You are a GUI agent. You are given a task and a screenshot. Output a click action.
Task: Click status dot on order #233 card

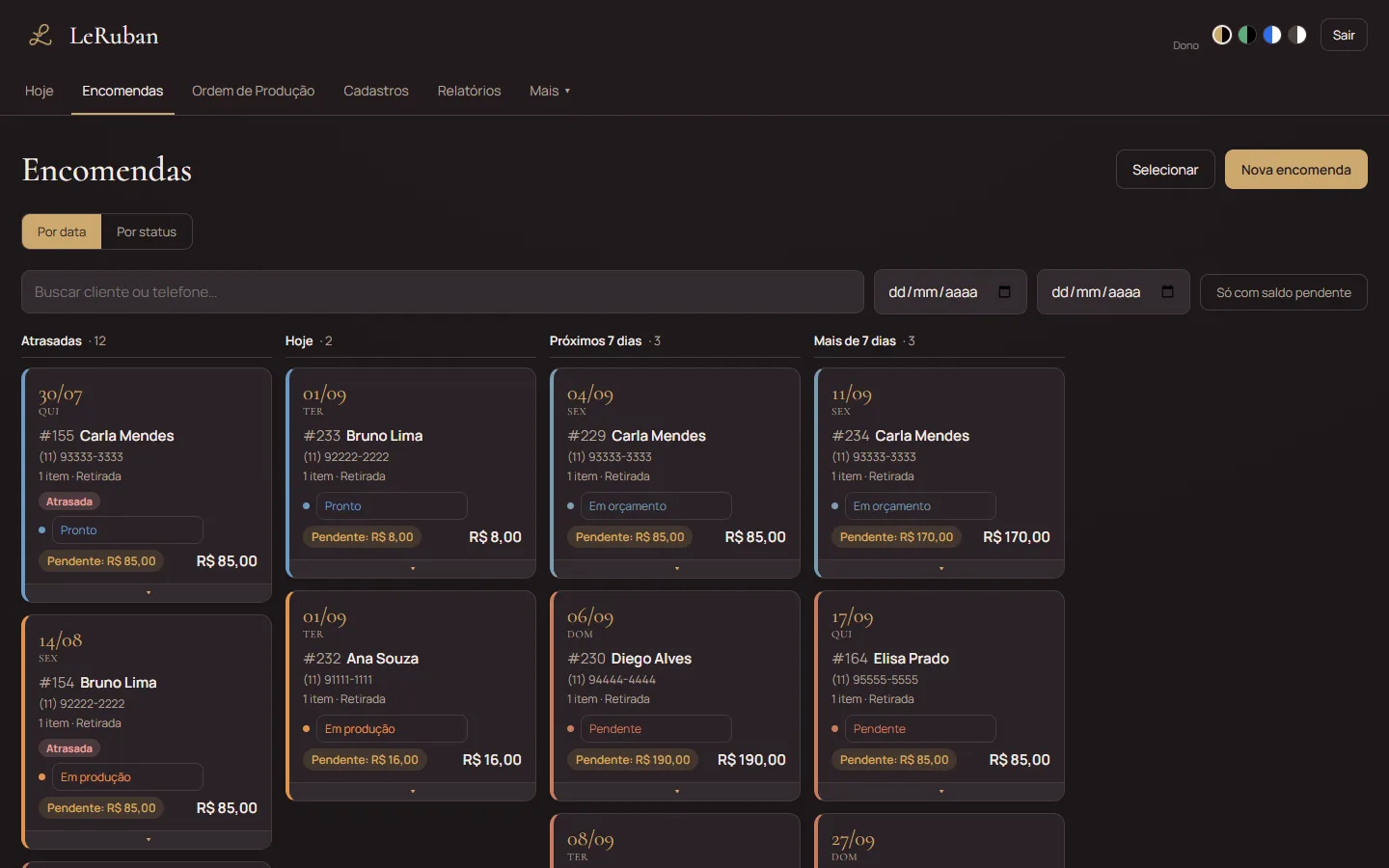(307, 506)
